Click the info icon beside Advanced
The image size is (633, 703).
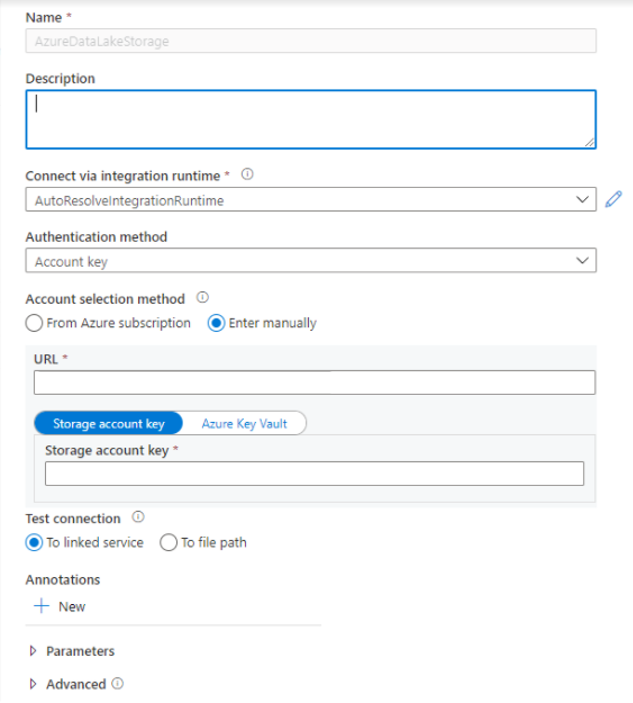point(118,684)
